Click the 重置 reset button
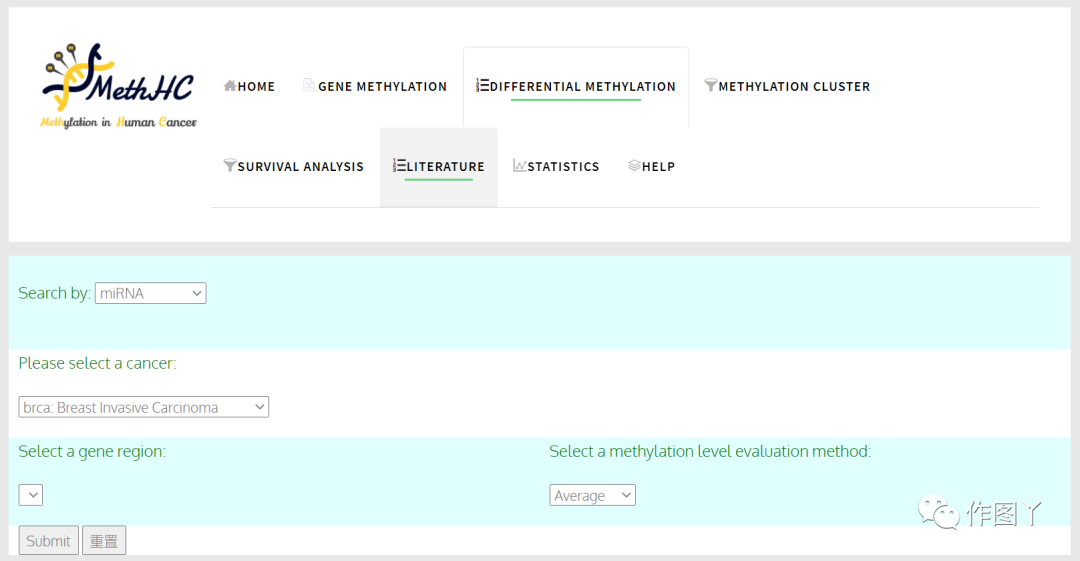The width and height of the screenshot is (1080, 561). 104,540
